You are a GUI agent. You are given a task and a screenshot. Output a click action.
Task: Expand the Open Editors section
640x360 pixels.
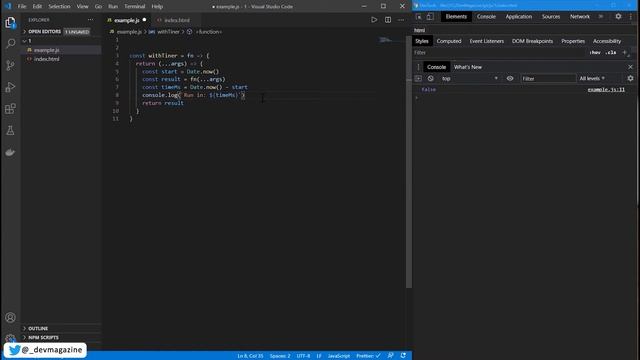pos(44,31)
